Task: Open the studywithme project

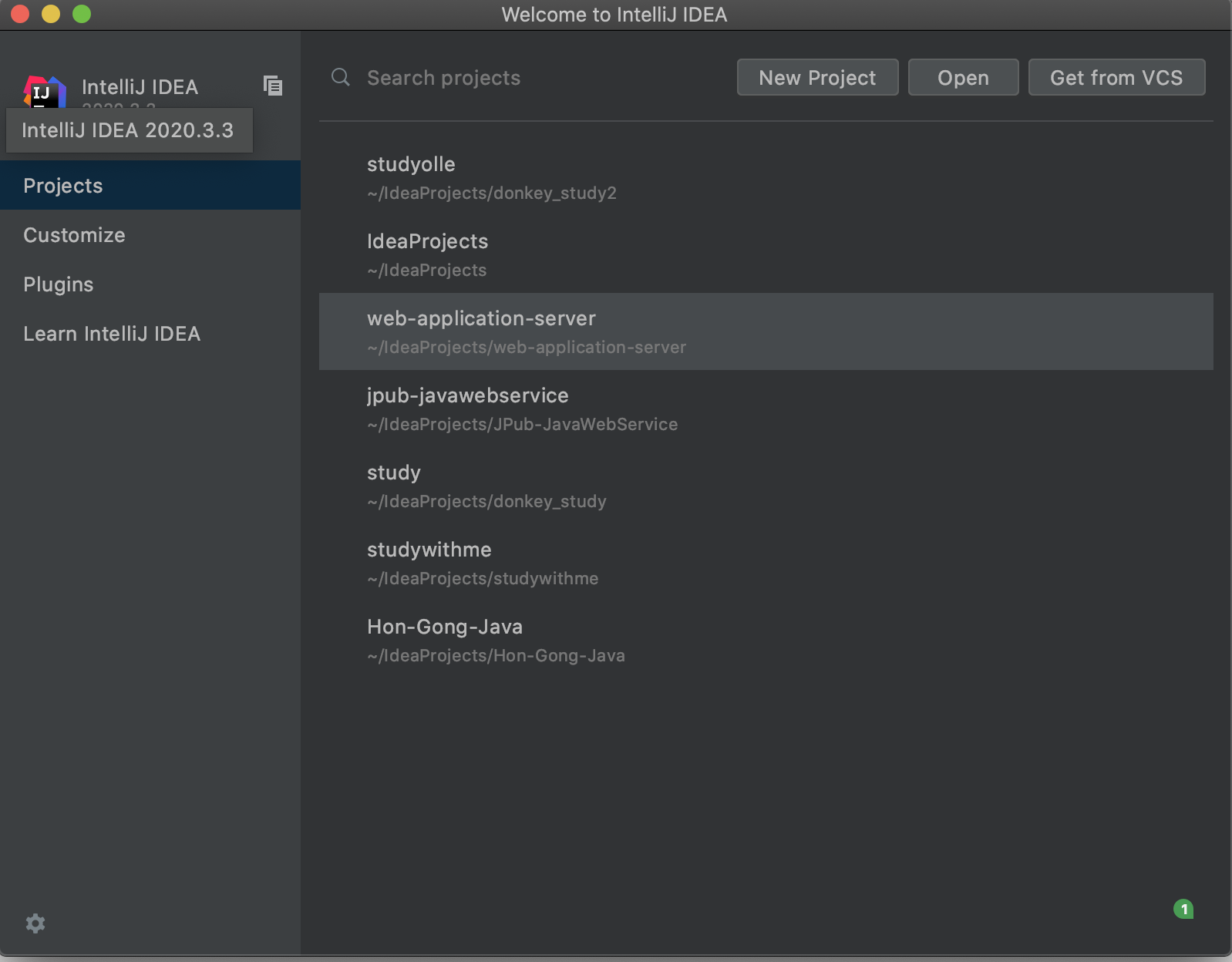Action: click(x=766, y=563)
